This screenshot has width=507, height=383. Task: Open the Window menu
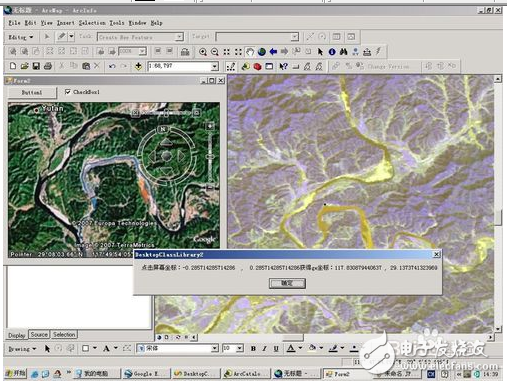point(138,23)
